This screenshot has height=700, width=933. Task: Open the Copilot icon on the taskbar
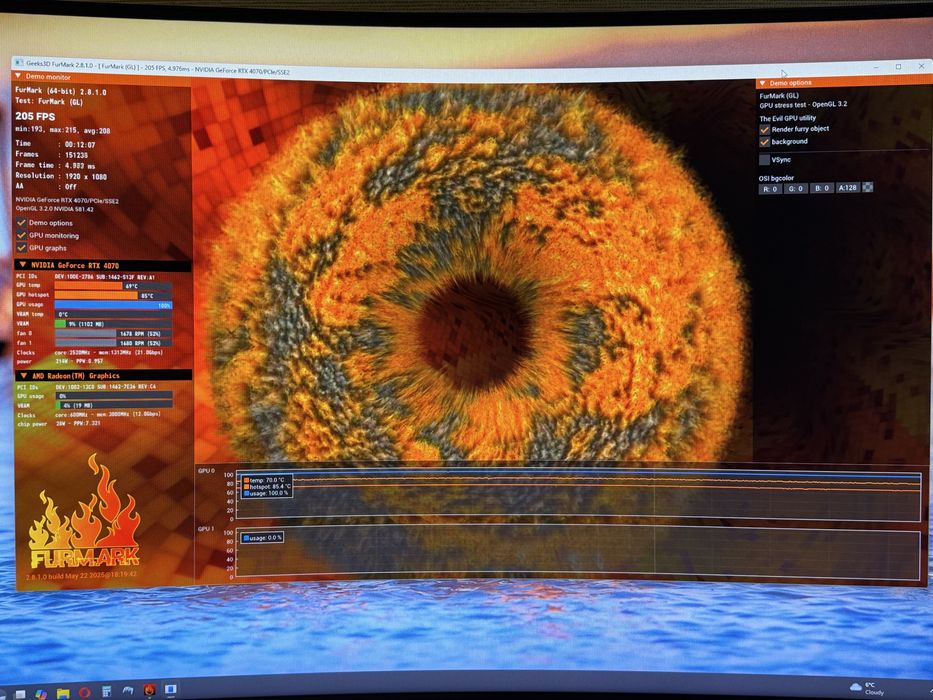tap(40, 694)
